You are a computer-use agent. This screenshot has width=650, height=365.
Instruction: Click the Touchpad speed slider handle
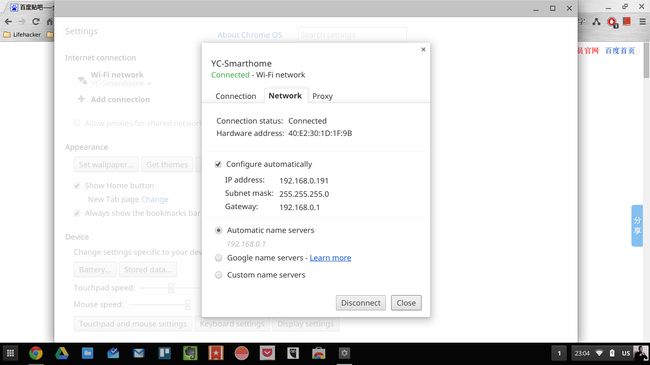(171, 288)
